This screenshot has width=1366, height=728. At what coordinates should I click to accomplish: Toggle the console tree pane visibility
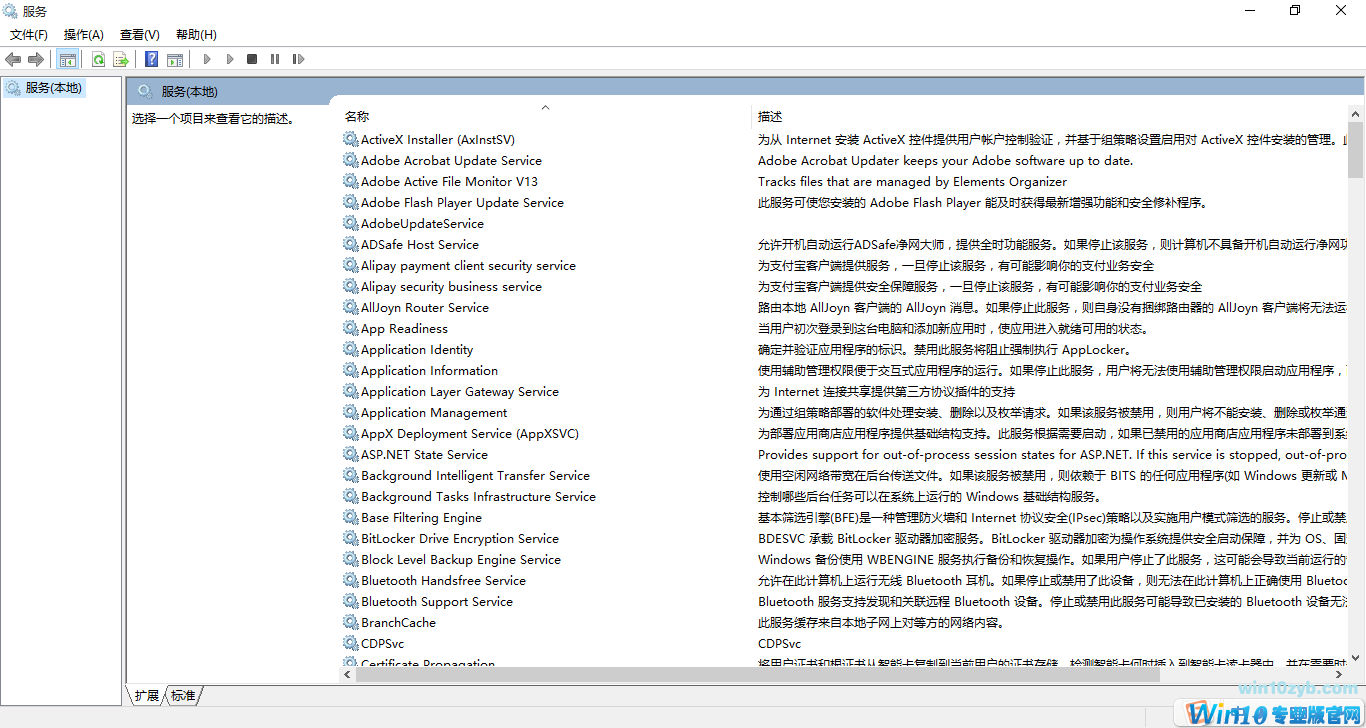(67, 59)
